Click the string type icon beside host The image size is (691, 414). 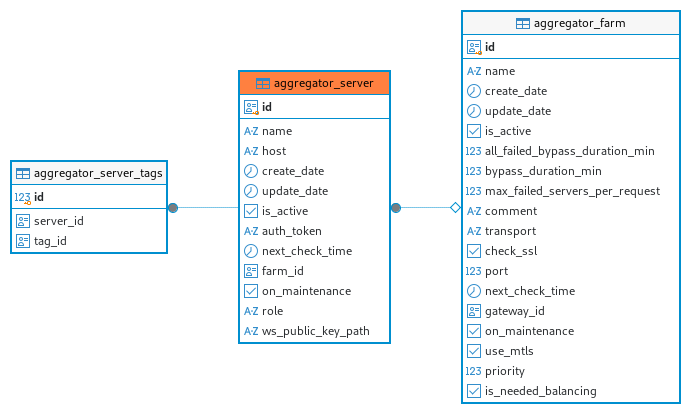click(251, 151)
